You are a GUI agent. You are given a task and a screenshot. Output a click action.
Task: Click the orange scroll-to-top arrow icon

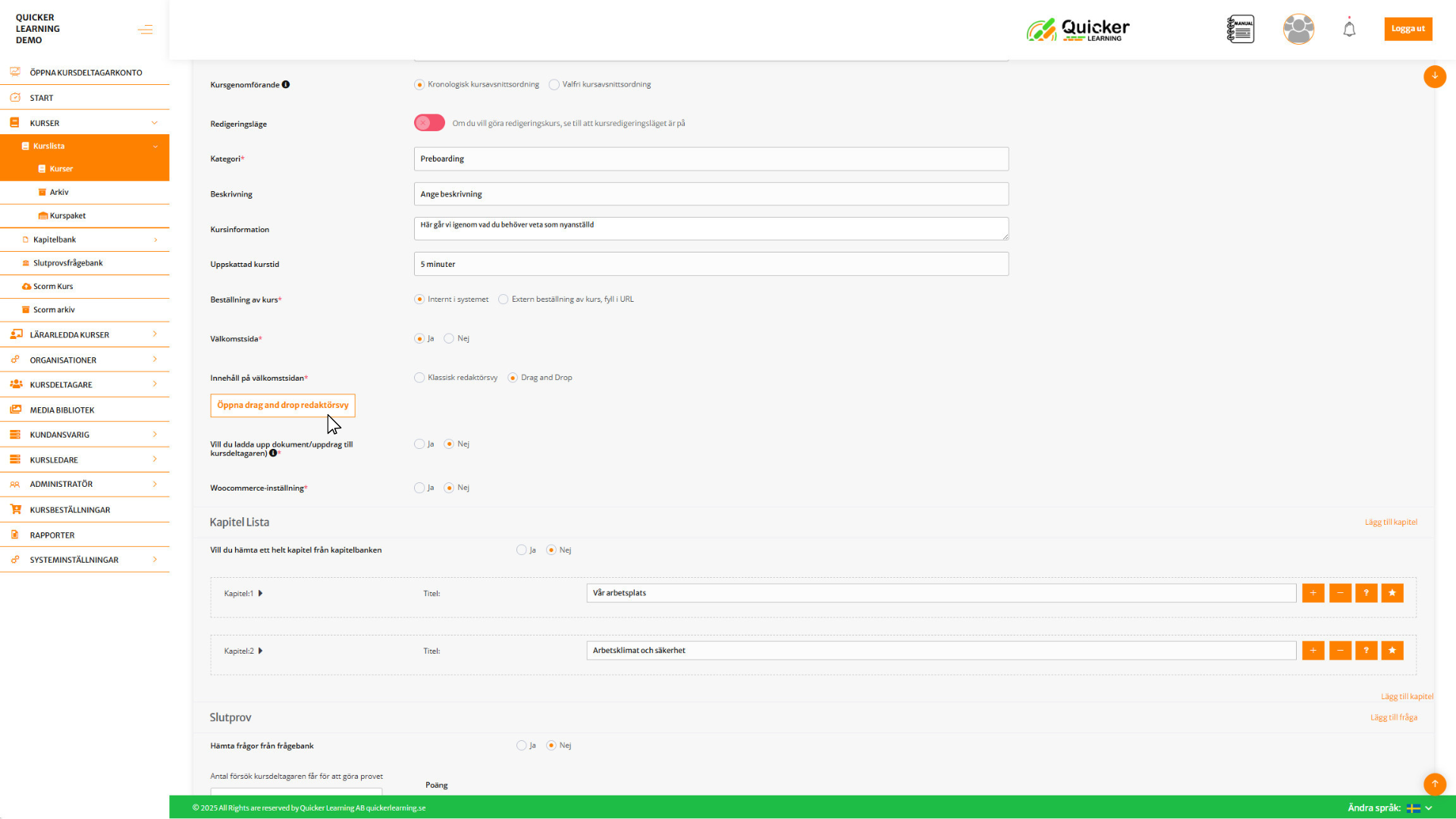pos(1434,783)
